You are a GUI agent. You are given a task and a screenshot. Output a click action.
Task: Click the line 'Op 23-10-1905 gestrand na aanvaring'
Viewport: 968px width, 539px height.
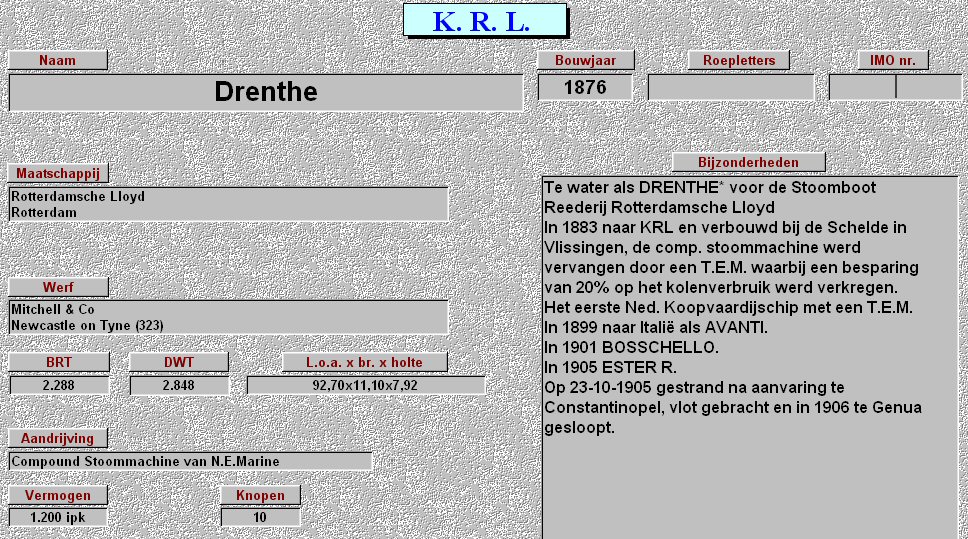pyautogui.click(x=694, y=388)
